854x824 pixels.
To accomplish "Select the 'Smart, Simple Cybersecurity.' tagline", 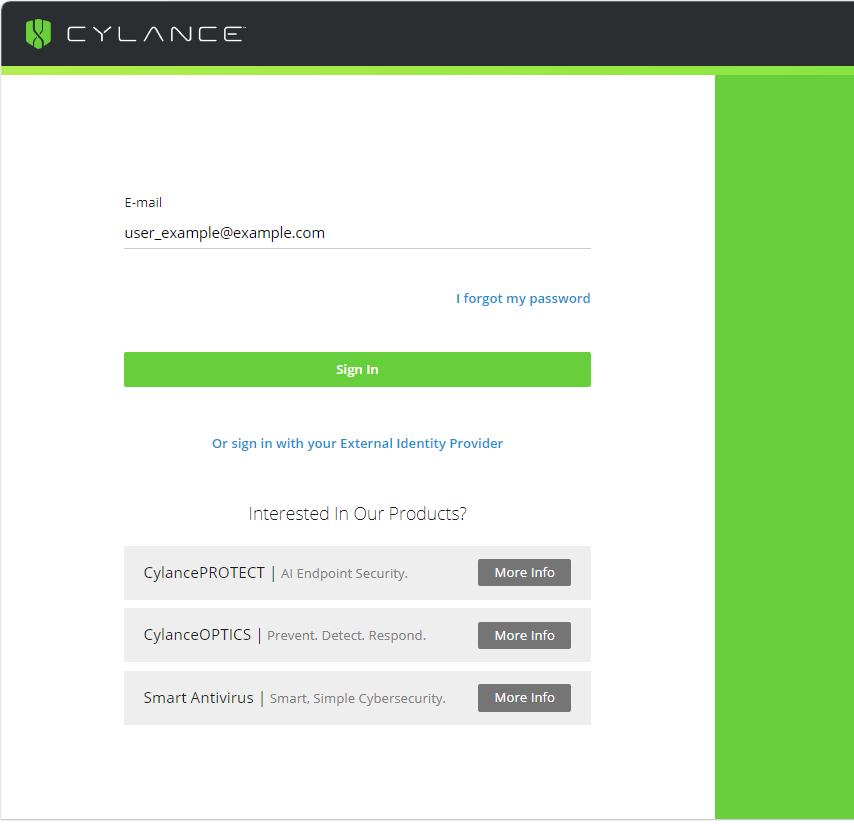I will pyautogui.click(x=358, y=698).
